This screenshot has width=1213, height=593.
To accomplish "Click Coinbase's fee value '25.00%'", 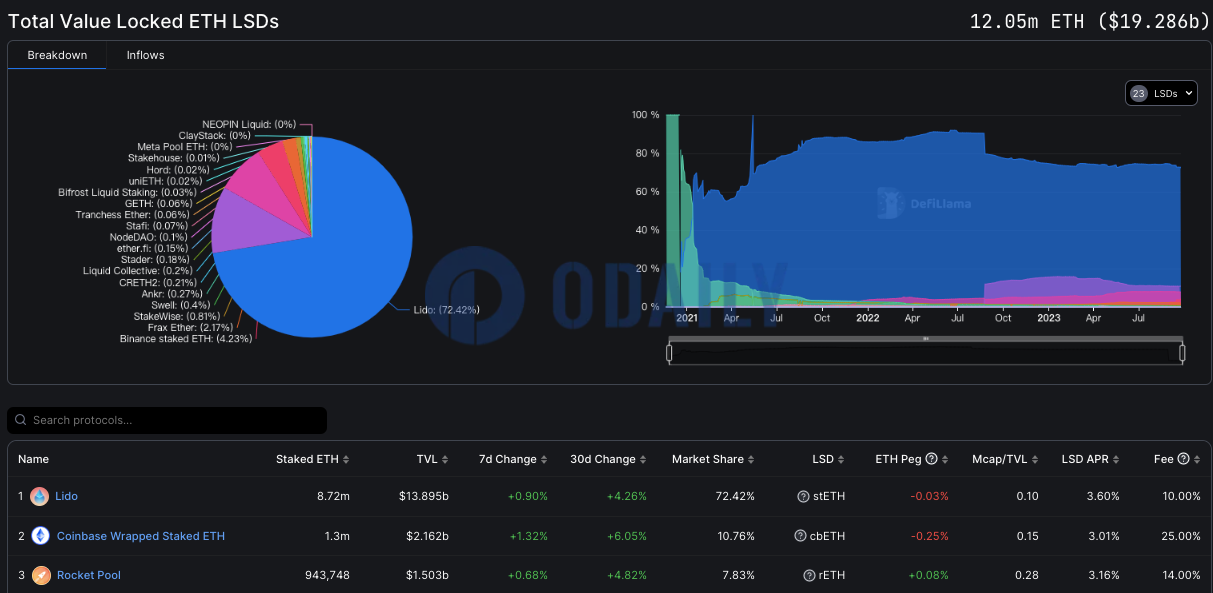I will tap(1181, 536).
